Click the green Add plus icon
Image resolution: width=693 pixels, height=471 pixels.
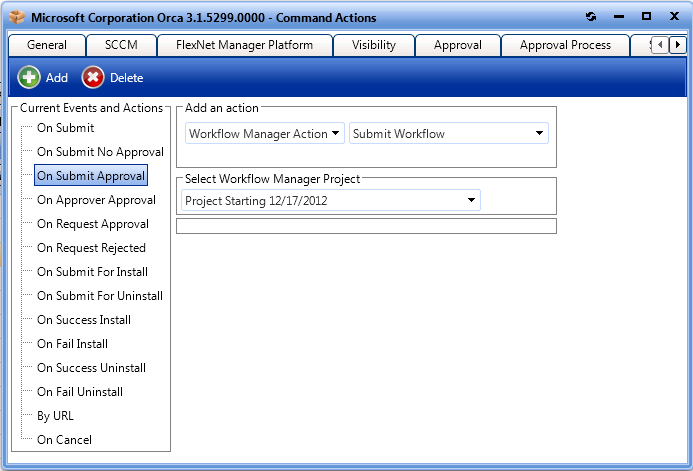(x=30, y=77)
